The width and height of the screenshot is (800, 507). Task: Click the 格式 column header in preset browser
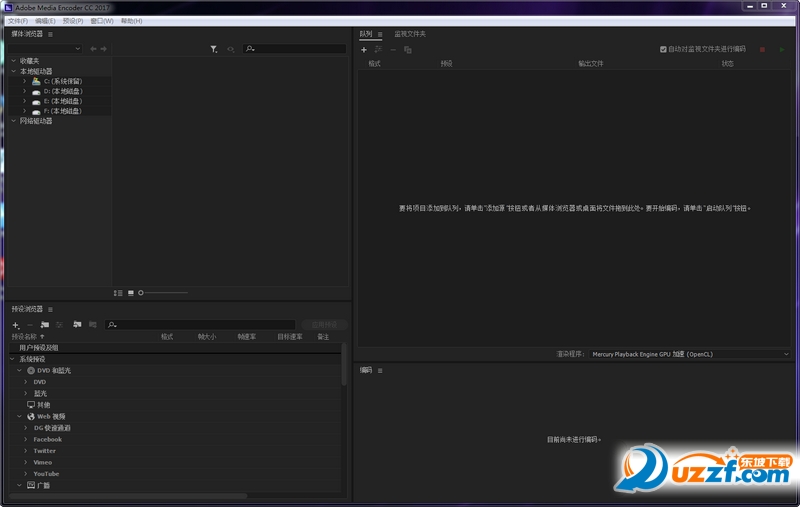pos(167,337)
